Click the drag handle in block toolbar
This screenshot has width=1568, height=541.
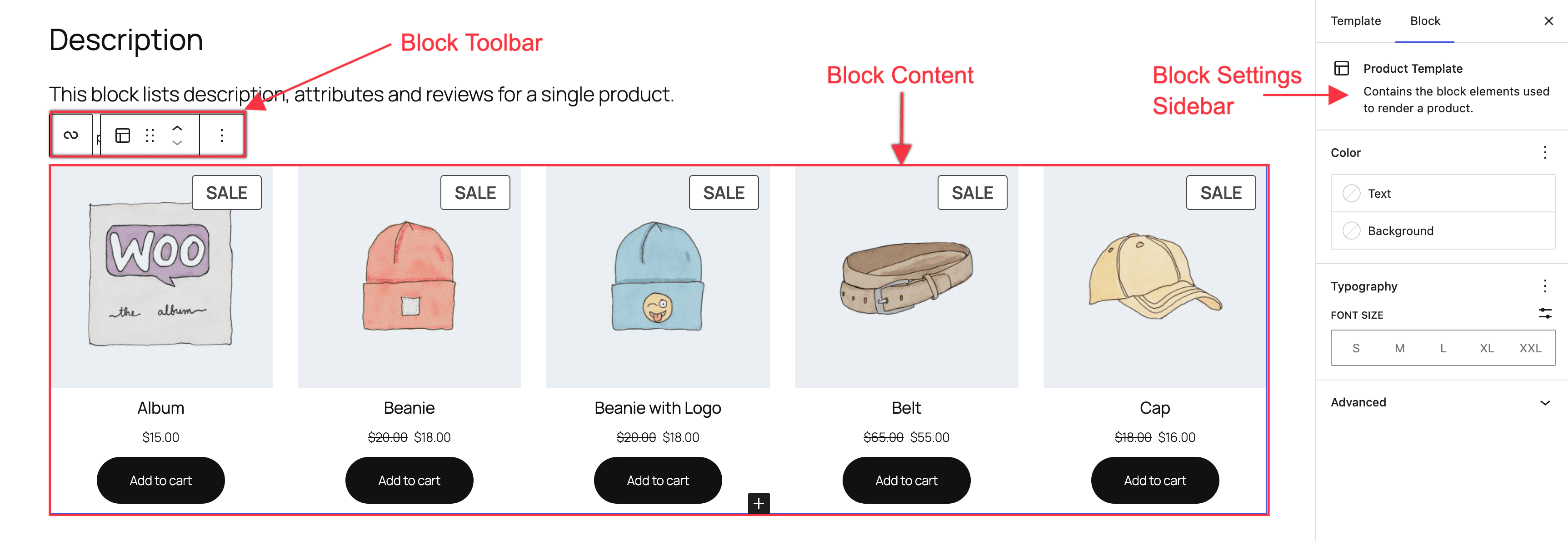(150, 135)
